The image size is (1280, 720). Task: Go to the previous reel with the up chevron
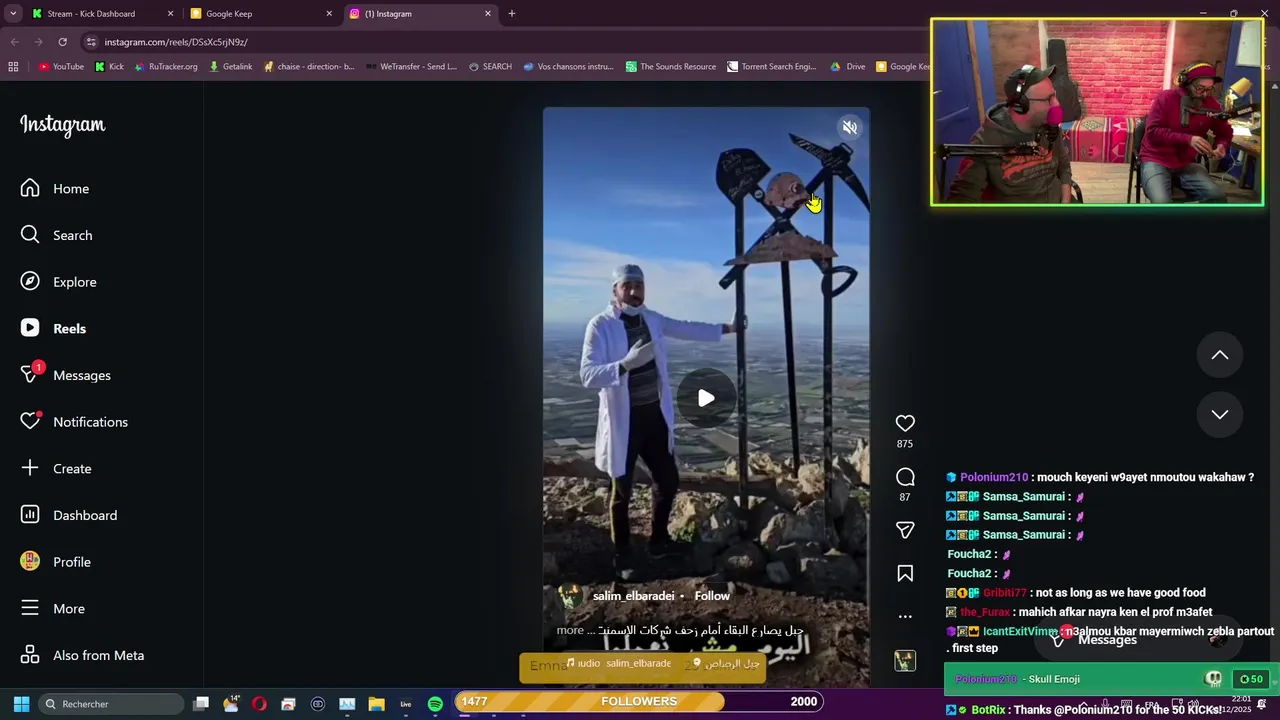(x=1220, y=355)
